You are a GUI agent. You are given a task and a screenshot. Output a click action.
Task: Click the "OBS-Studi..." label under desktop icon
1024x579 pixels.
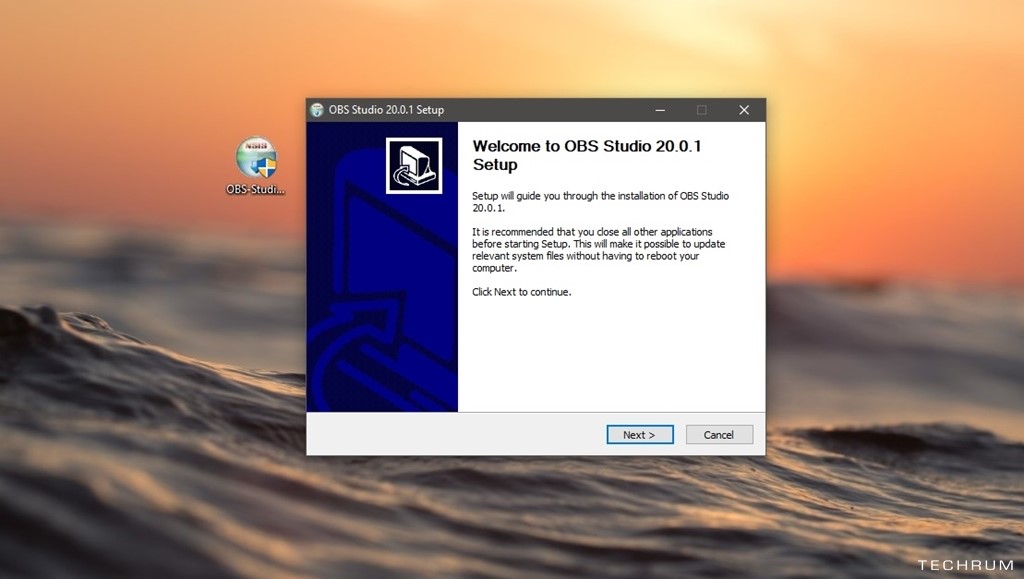click(256, 189)
